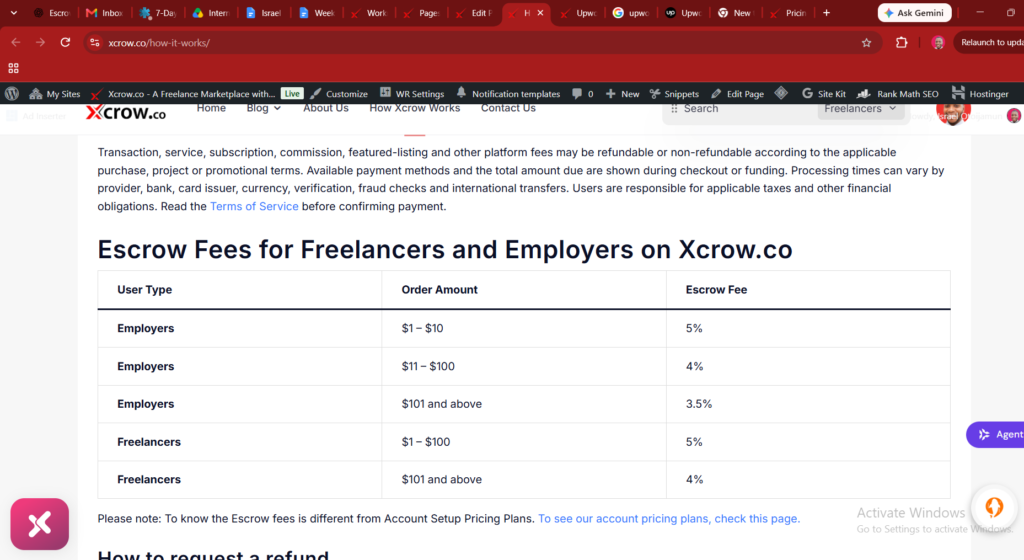Click the Ask Gemini button
The image size is (1024, 560).
point(914,12)
